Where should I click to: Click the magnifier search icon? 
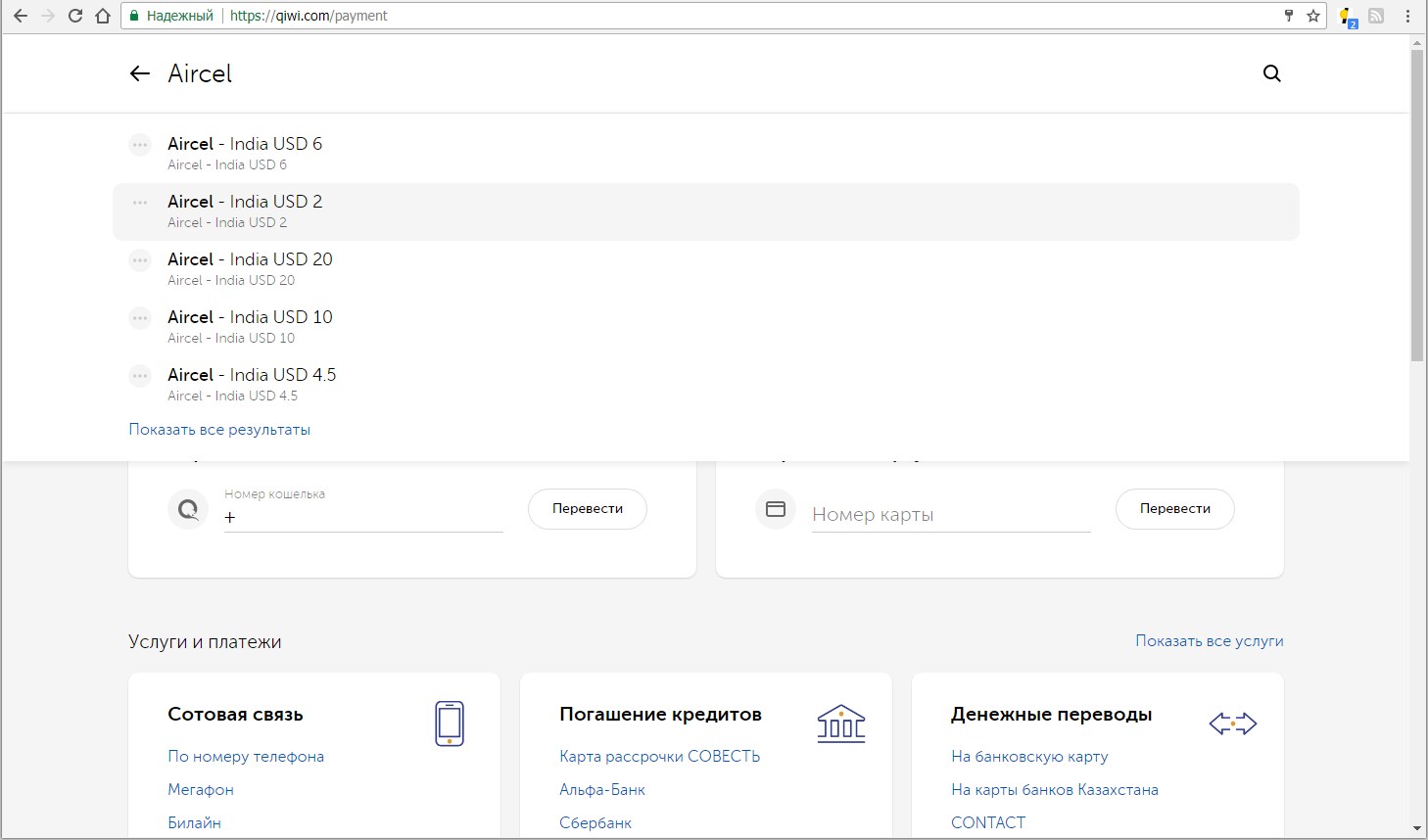coord(1271,73)
